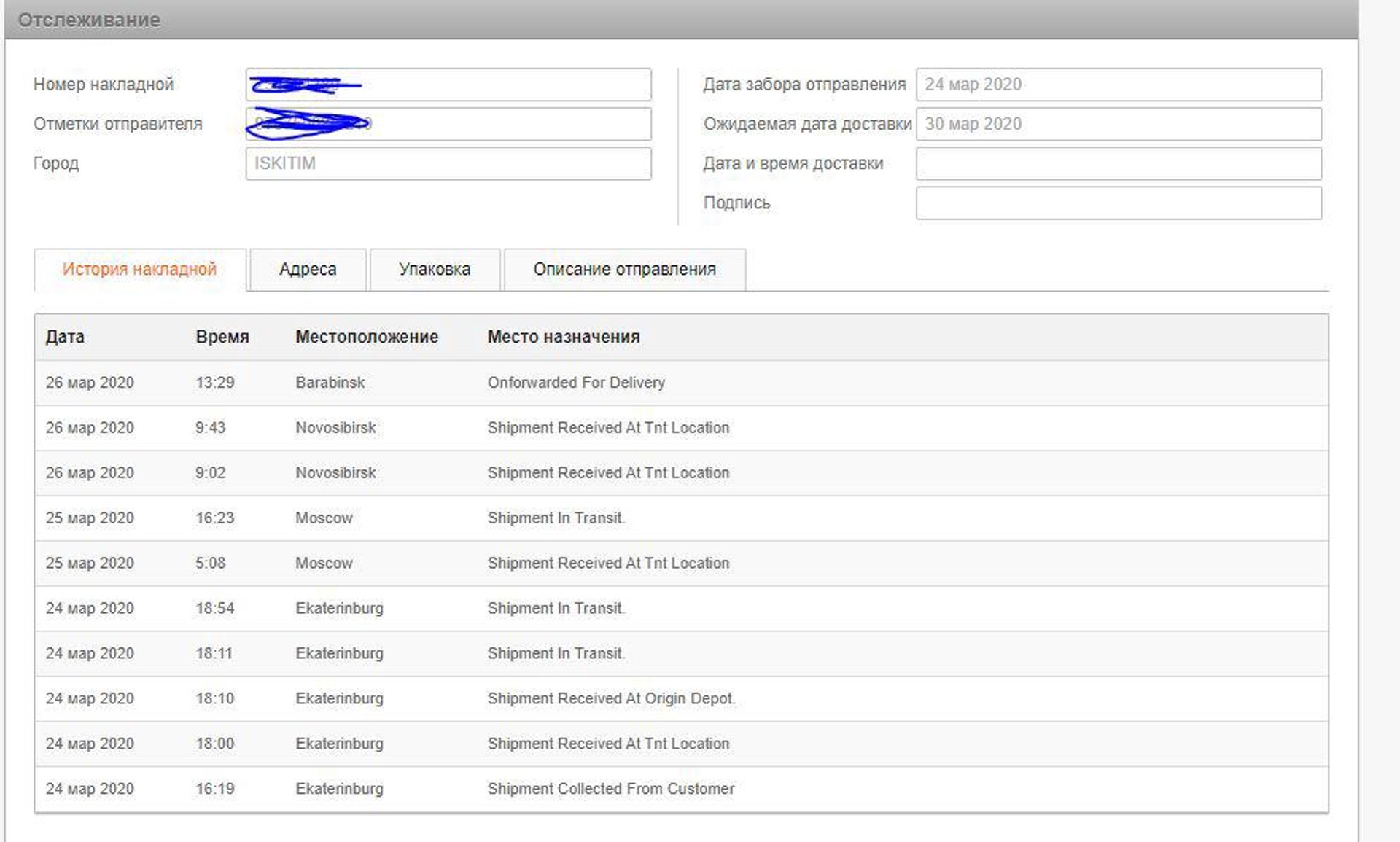Screen dimensions: 1400x842
Task: Click the Barabinsk location cell
Action: pyautogui.click(x=330, y=383)
